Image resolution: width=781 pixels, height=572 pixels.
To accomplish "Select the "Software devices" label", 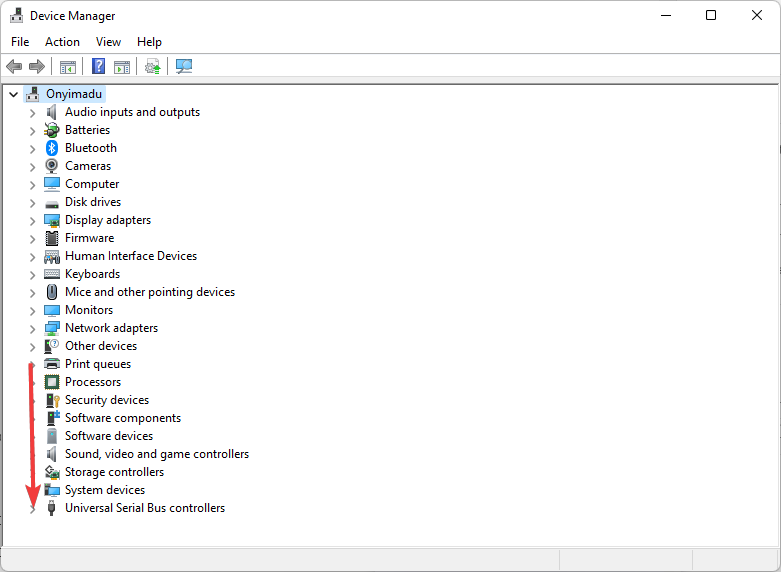I will (x=109, y=436).
